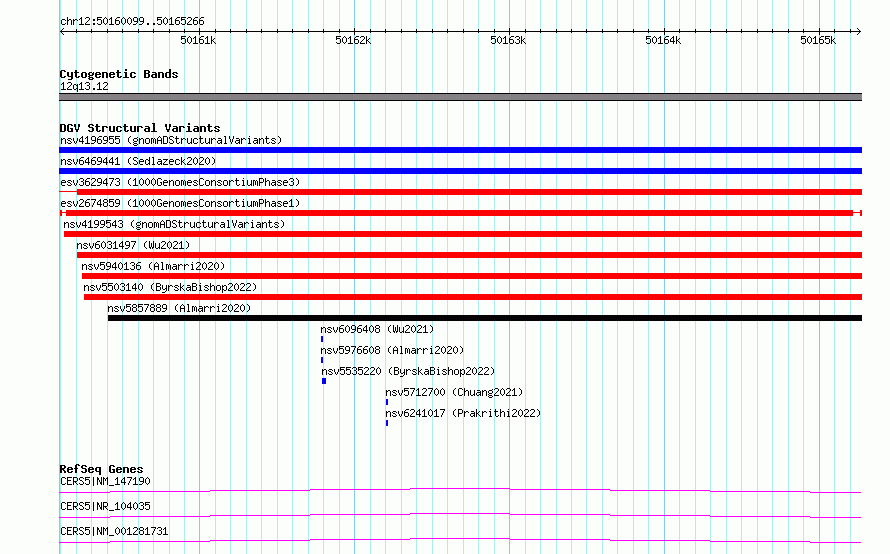Open the nsv5503140 ByrskaBishop2022 label

[x=170, y=287]
